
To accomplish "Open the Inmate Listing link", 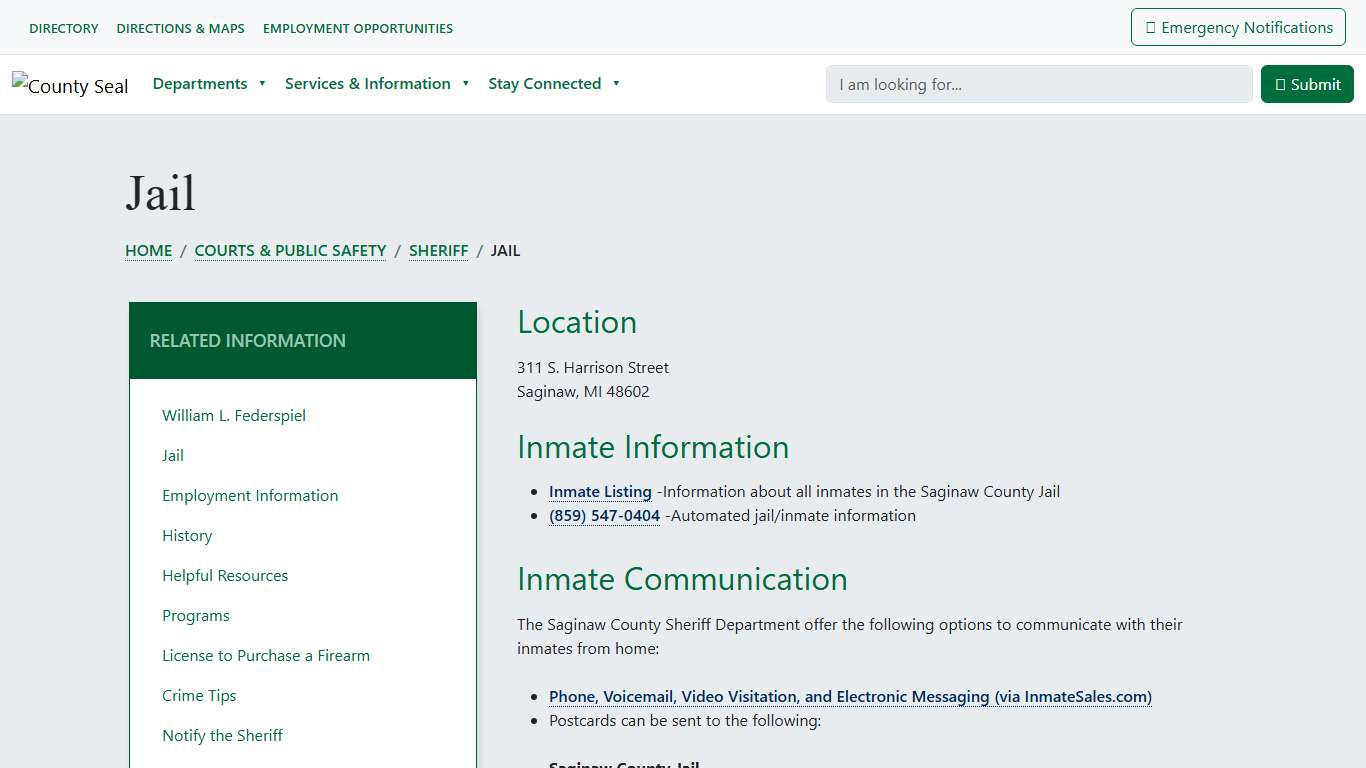I will coord(600,491).
